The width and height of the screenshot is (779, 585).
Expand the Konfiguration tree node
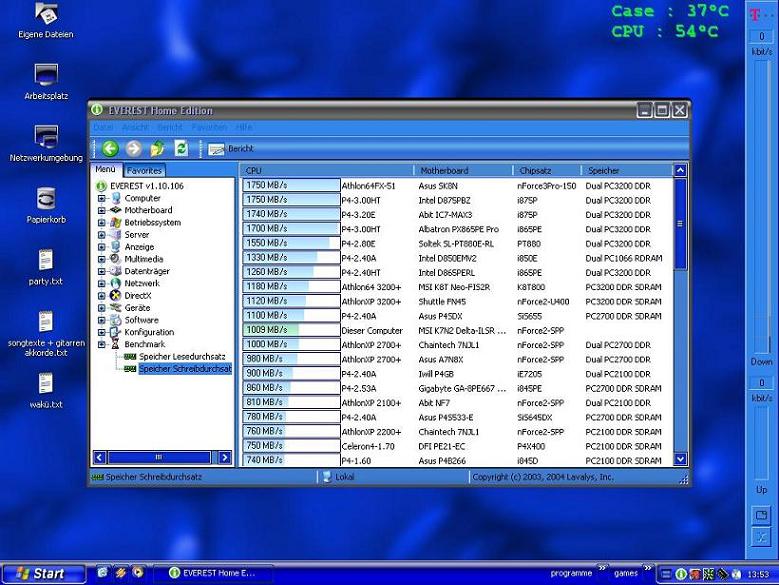point(102,332)
